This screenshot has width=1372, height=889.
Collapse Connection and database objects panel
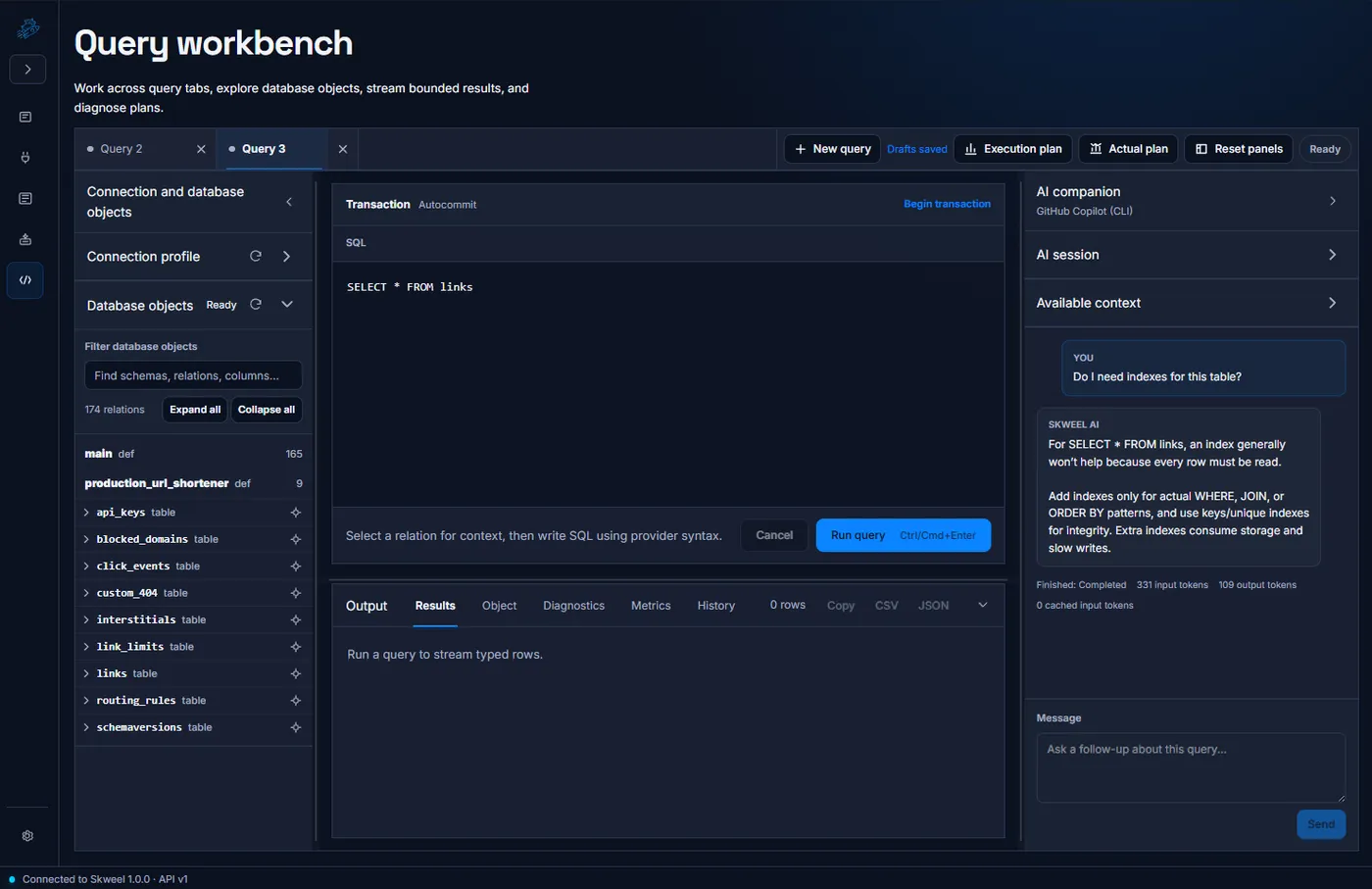[x=289, y=202]
